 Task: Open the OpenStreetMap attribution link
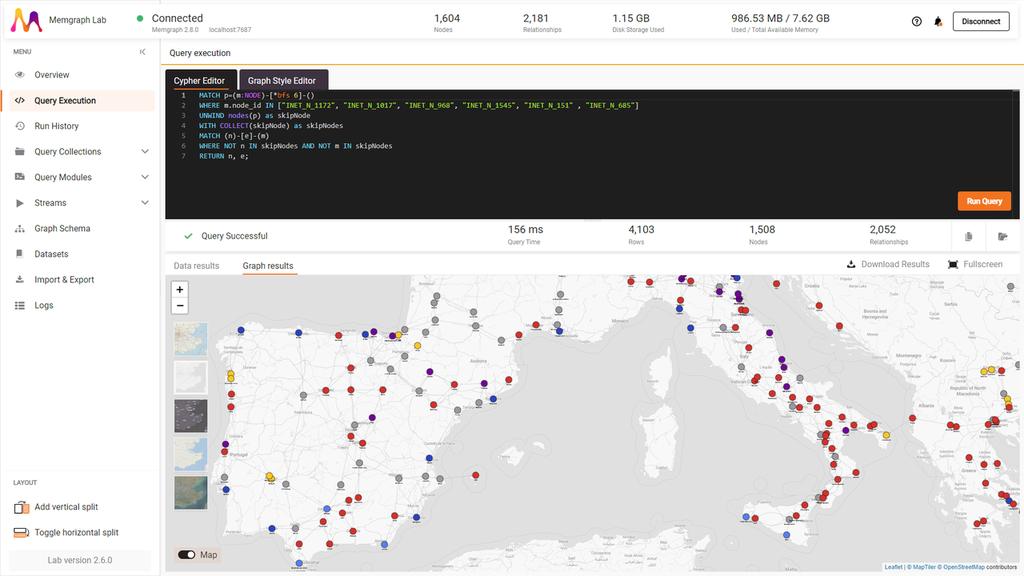click(963, 567)
